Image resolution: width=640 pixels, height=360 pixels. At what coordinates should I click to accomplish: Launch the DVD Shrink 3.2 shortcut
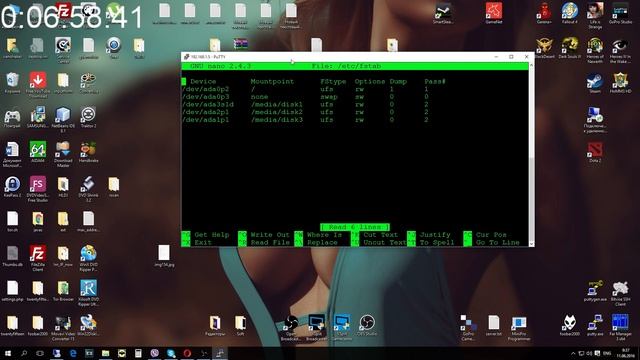pos(88,188)
